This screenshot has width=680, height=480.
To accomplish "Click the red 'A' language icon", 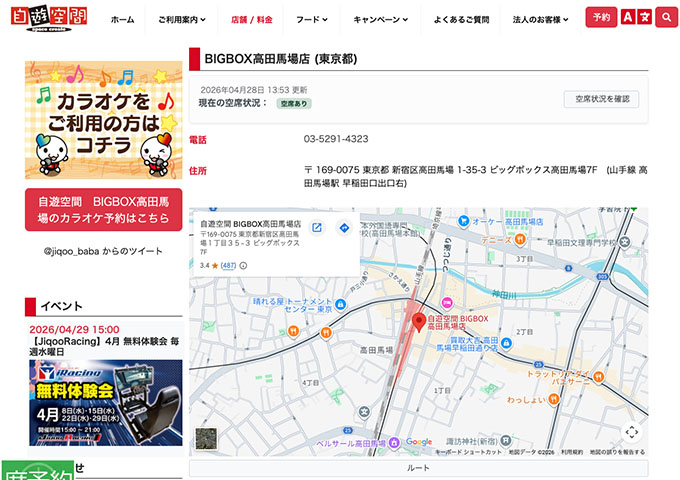I will pyautogui.click(x=628, y=17).
